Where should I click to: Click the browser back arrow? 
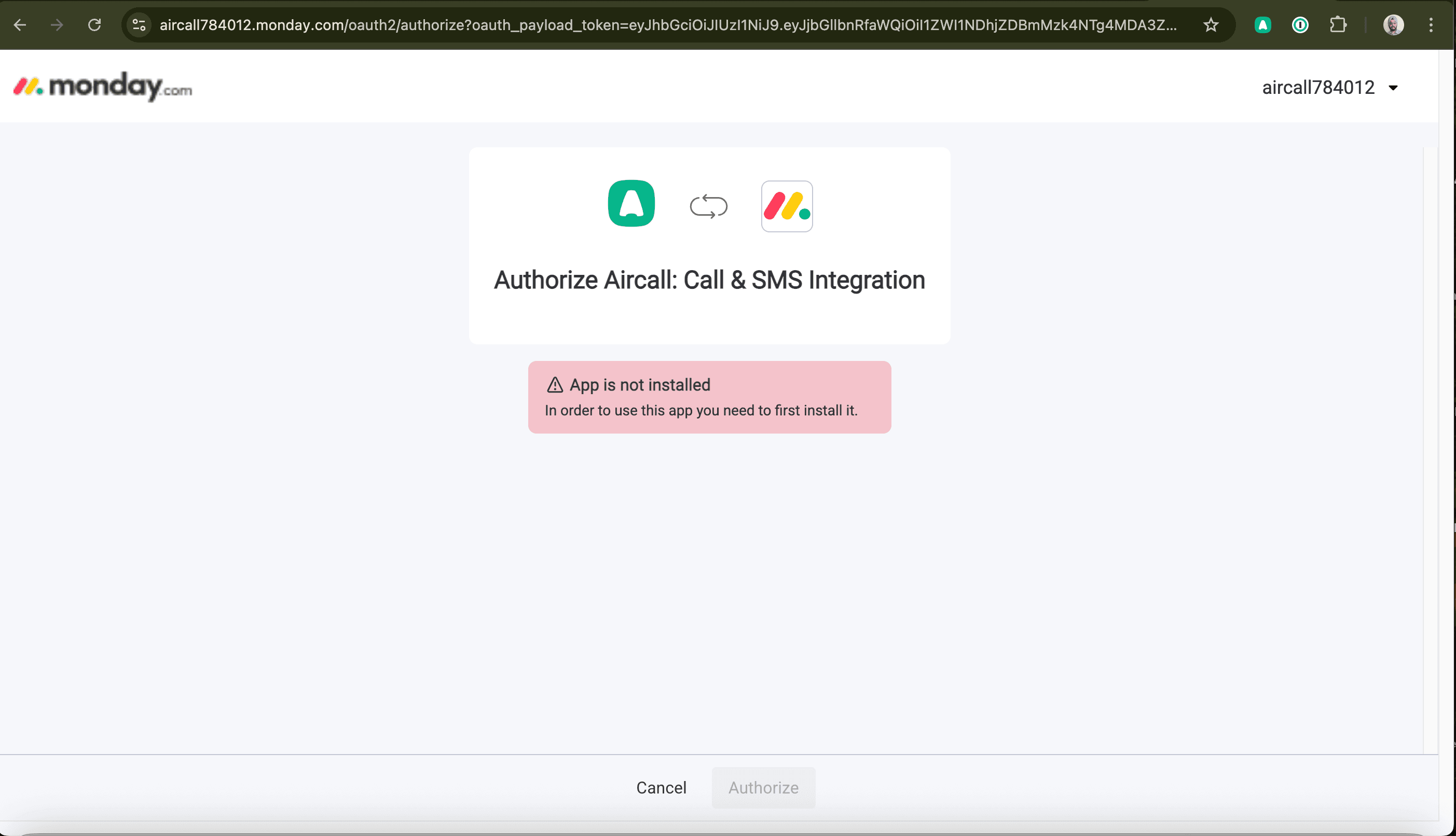pos(20,25)
